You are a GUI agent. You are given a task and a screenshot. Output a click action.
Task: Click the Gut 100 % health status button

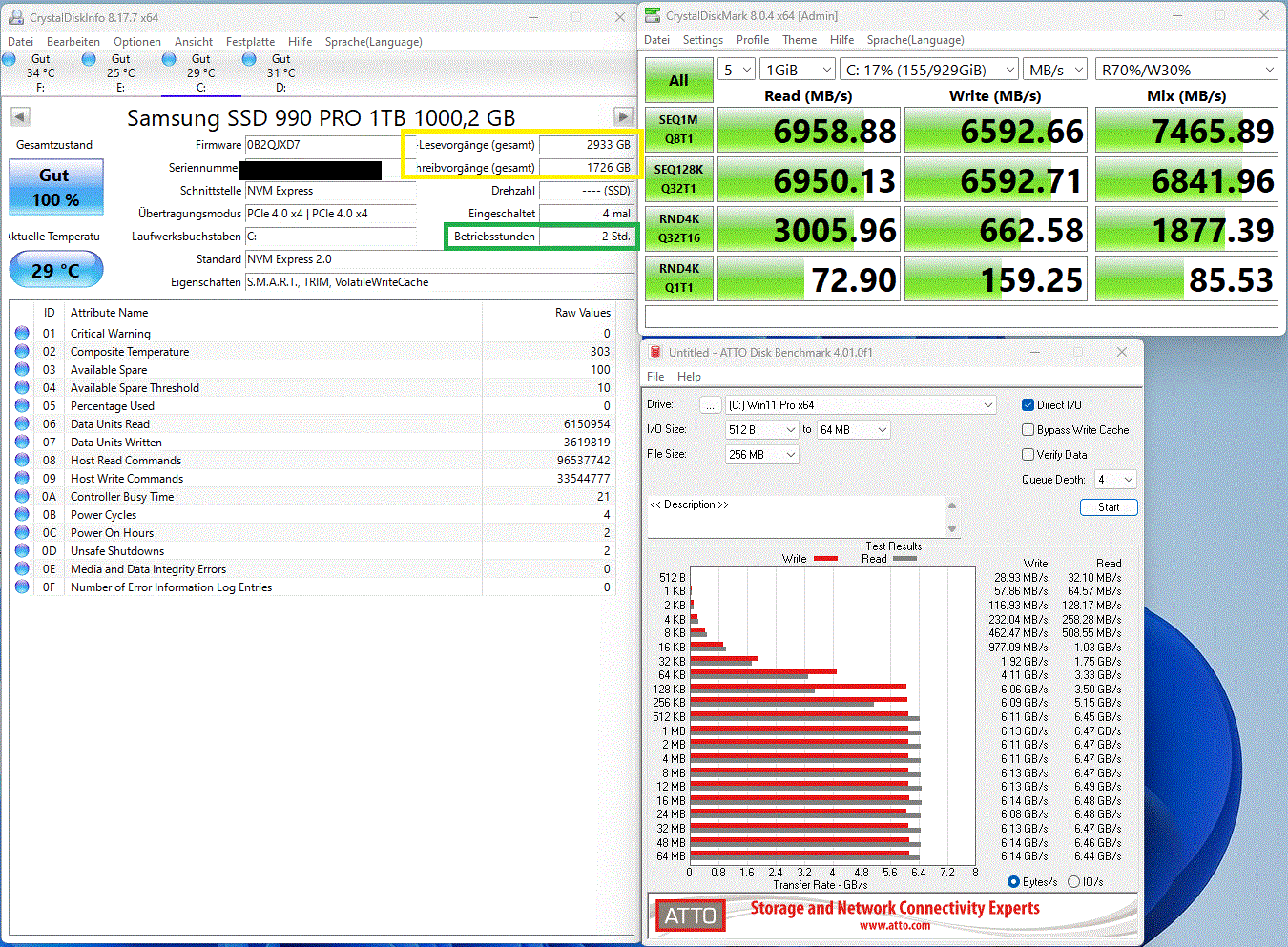56,187
